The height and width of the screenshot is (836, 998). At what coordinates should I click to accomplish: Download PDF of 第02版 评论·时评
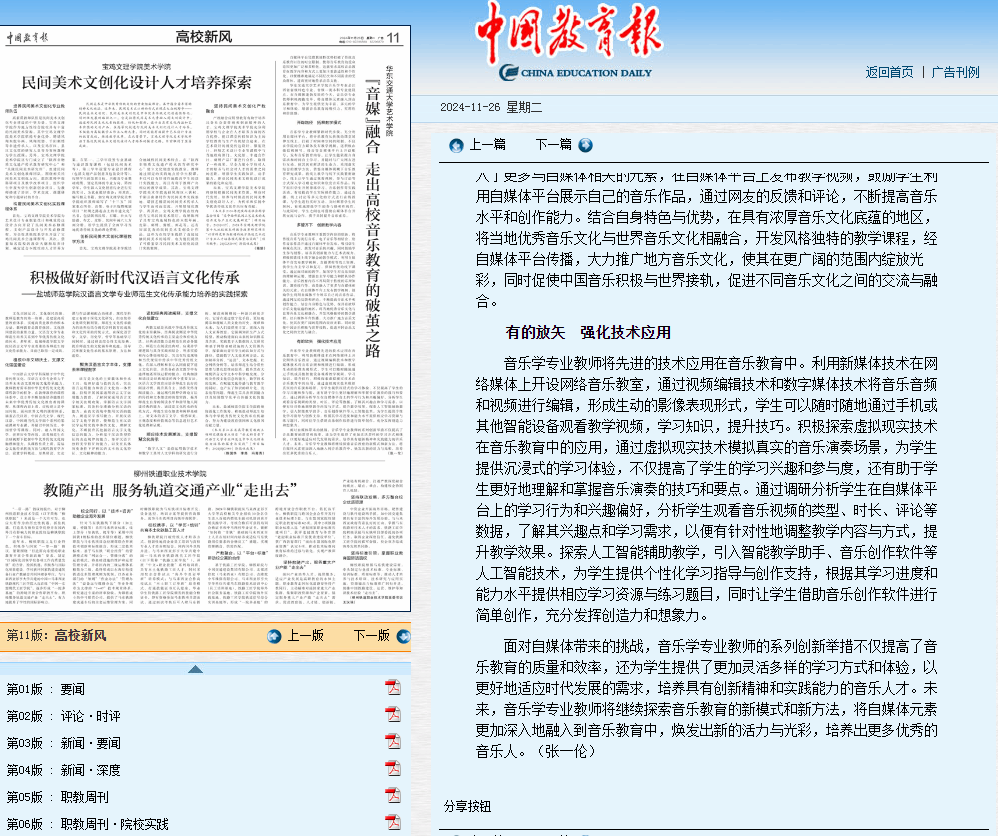pos(392,716)
